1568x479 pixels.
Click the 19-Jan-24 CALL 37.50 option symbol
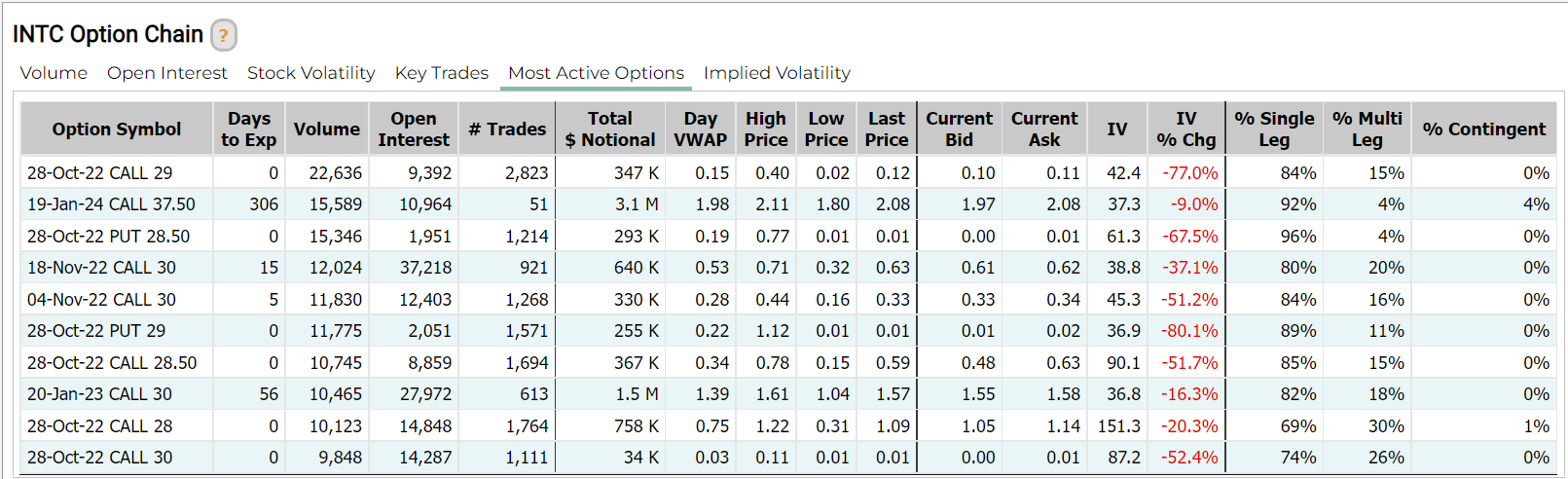click(111, 204)
